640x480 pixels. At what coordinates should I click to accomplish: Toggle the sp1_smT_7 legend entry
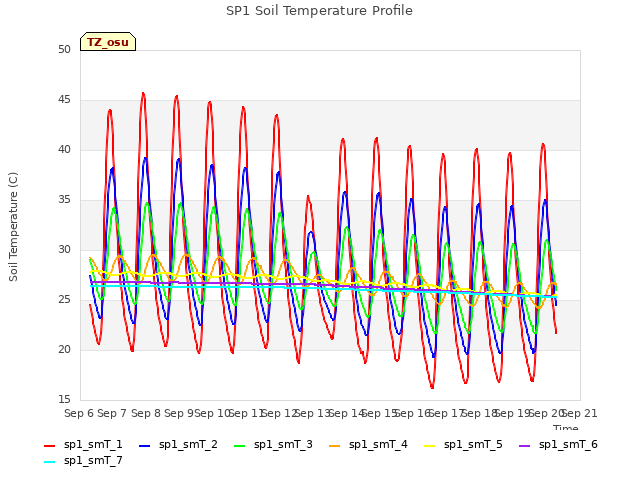(83, 461)
